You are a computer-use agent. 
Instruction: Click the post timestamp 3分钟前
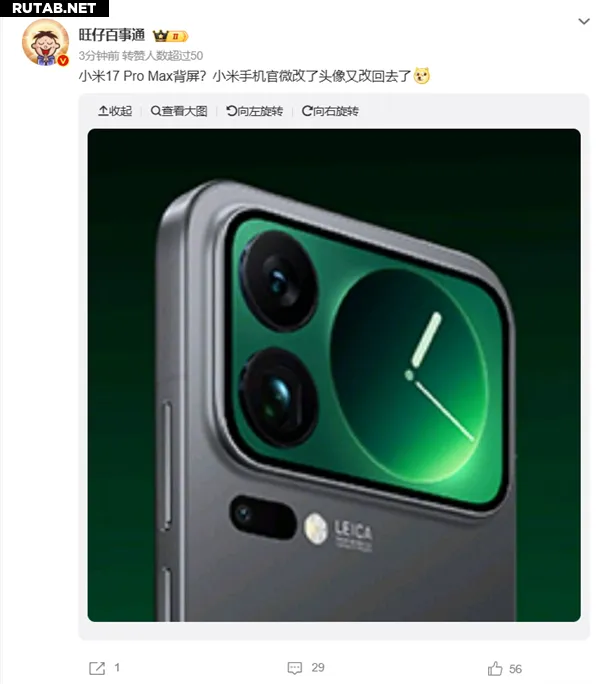(99, 56)
